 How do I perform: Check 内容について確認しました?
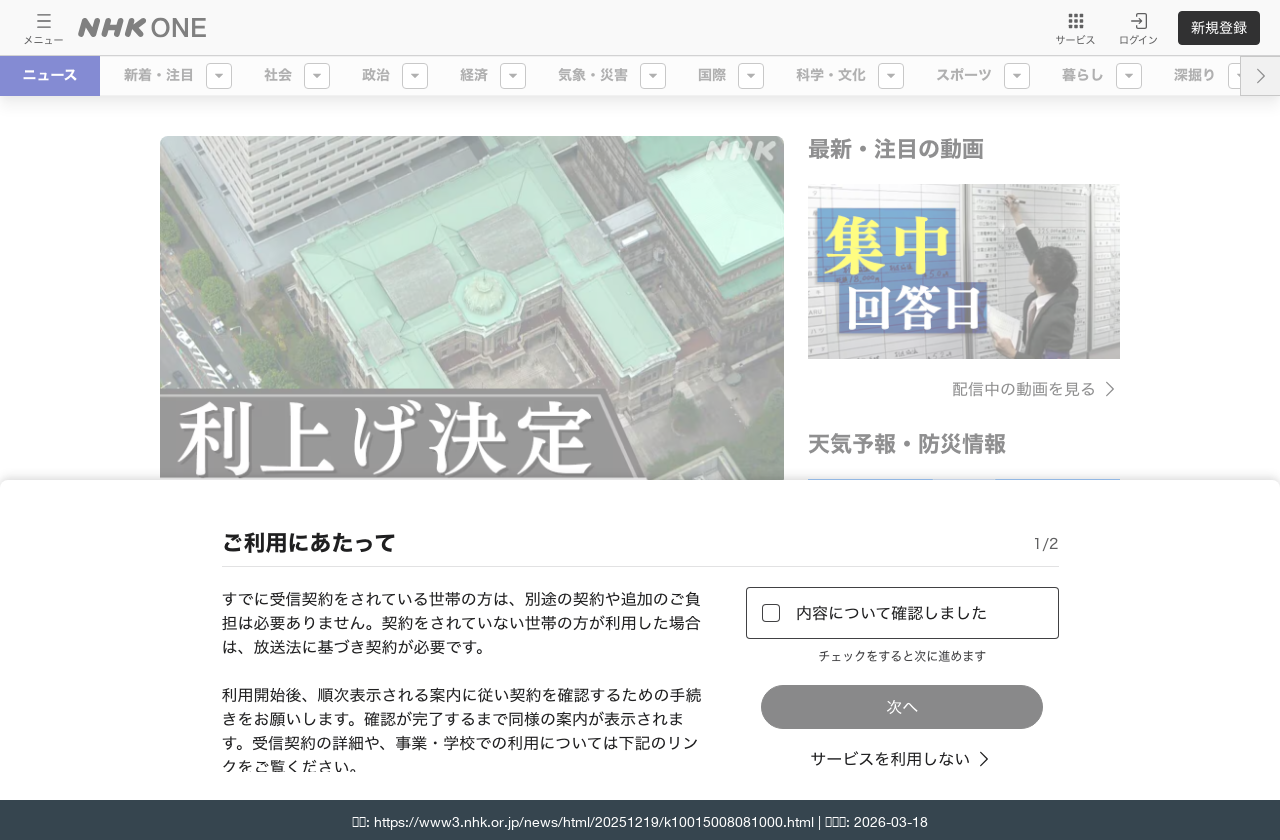pyautogui.click(x=770, y=612)
